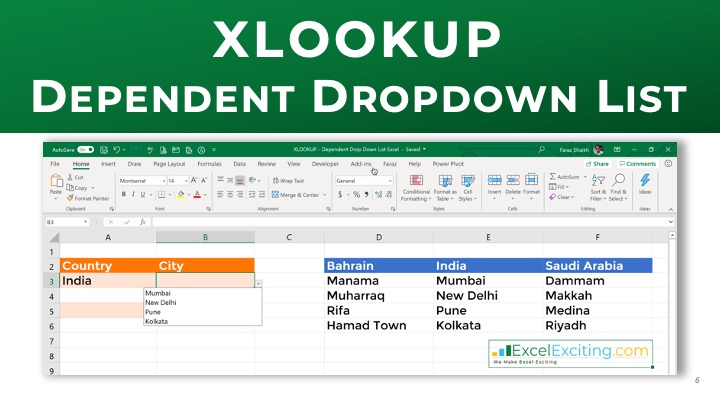Viewport: 720px width, 405px height.
Task: Switch to the Page Layout tab
Action: pos(169,164)
